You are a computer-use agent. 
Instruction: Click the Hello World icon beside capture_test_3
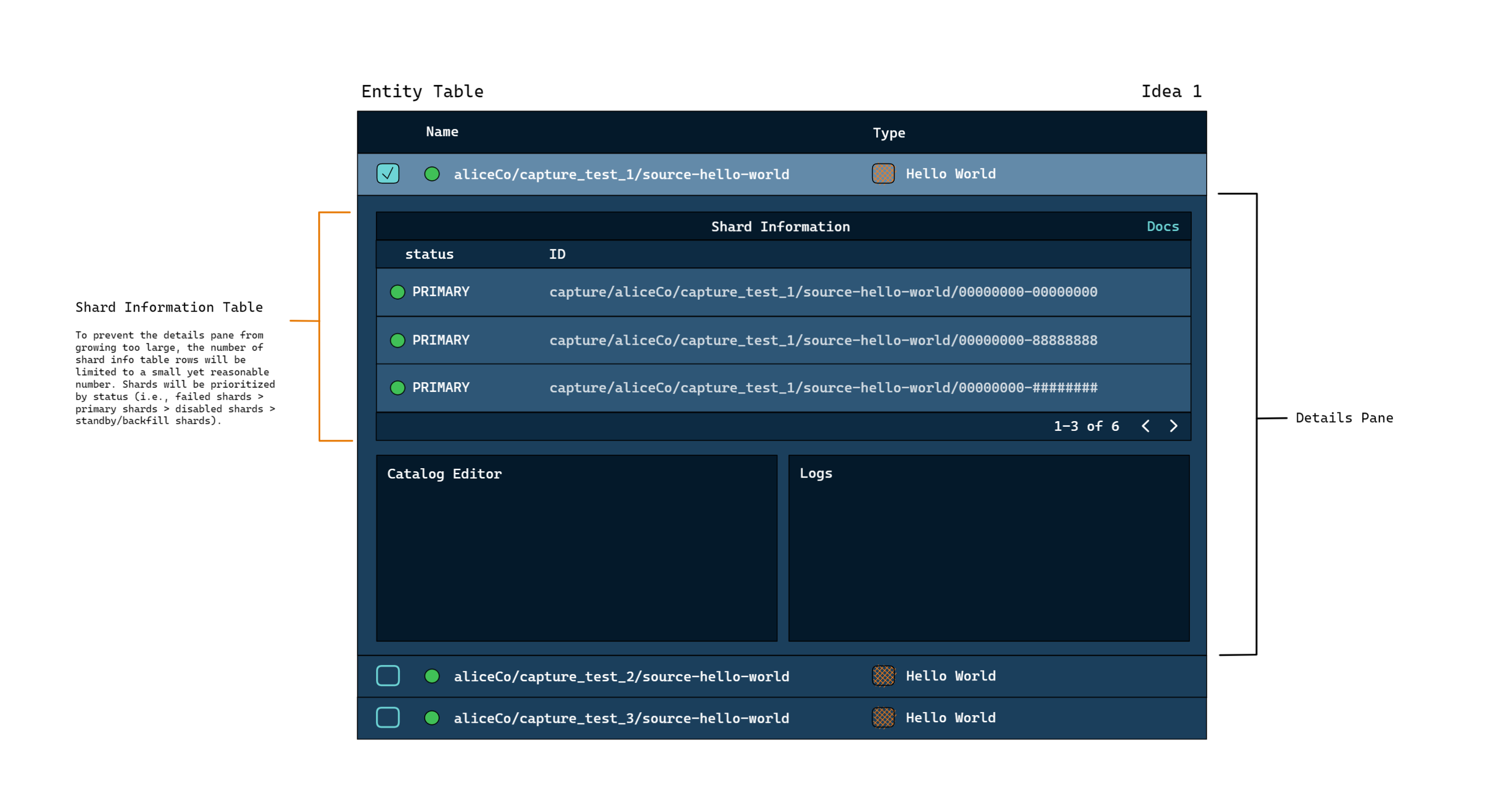(x=883, y=717)
